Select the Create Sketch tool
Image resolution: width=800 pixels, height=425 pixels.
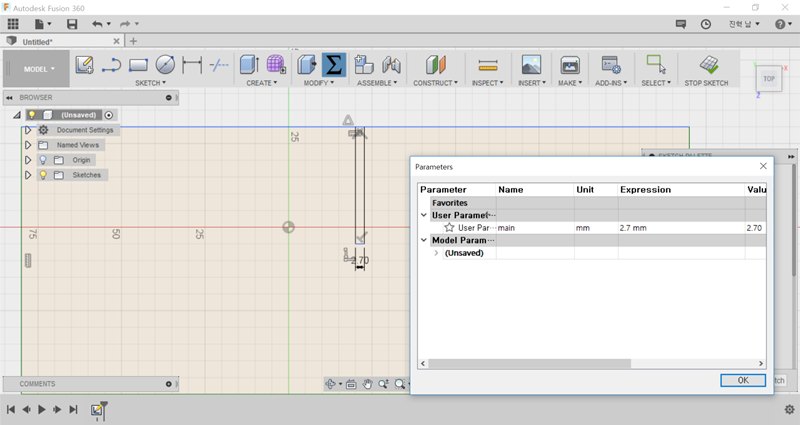coord(85,65)
